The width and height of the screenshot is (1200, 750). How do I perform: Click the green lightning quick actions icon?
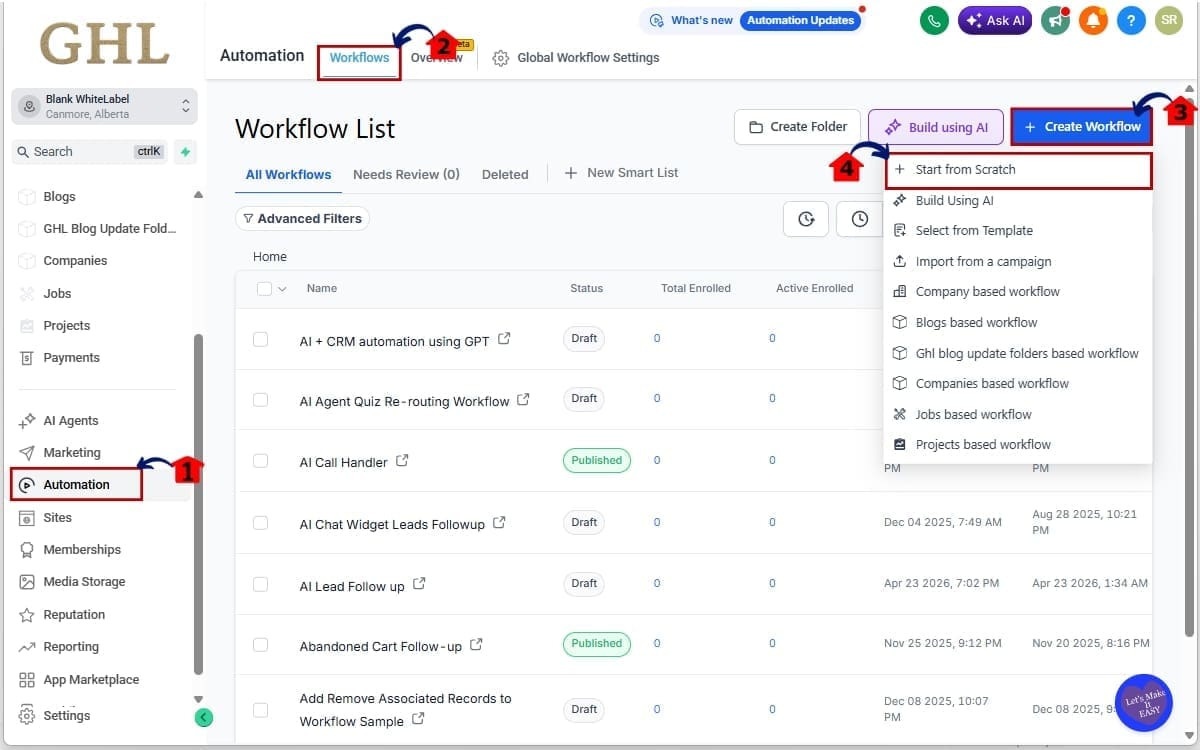tap(184, 152)
